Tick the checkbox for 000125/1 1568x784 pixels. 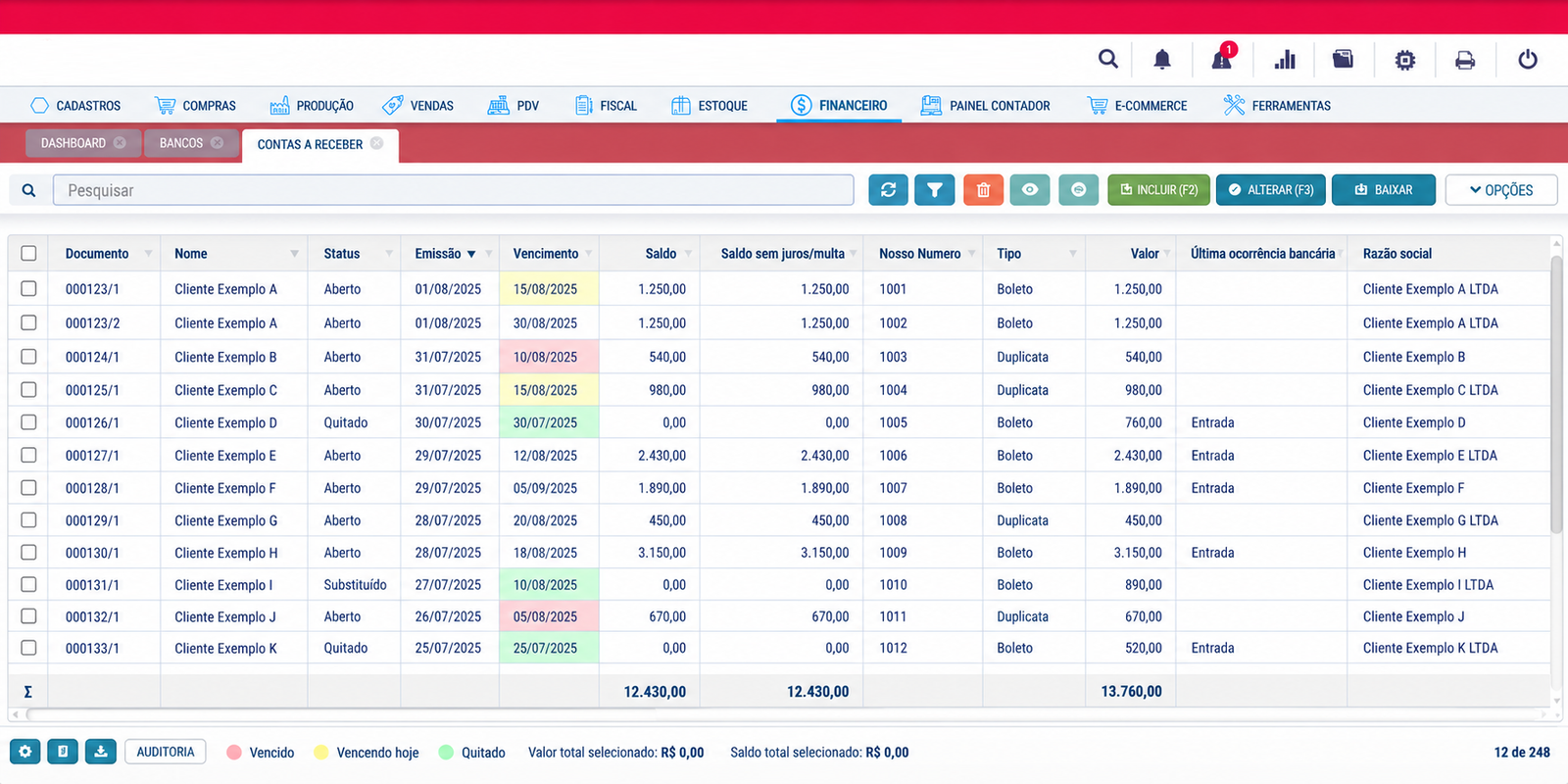coord(28,389)
